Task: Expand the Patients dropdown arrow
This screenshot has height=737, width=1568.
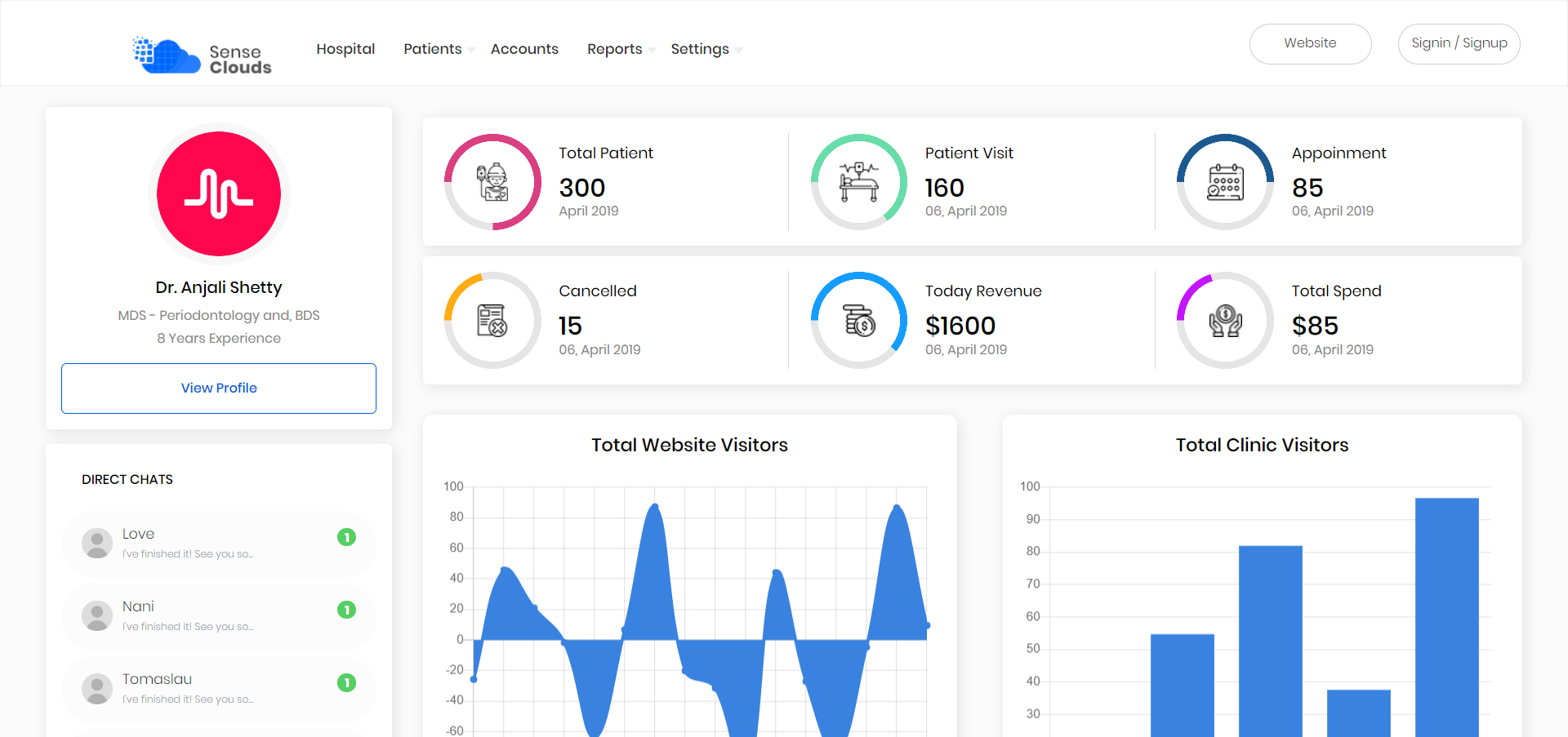Action: point(471,51)
